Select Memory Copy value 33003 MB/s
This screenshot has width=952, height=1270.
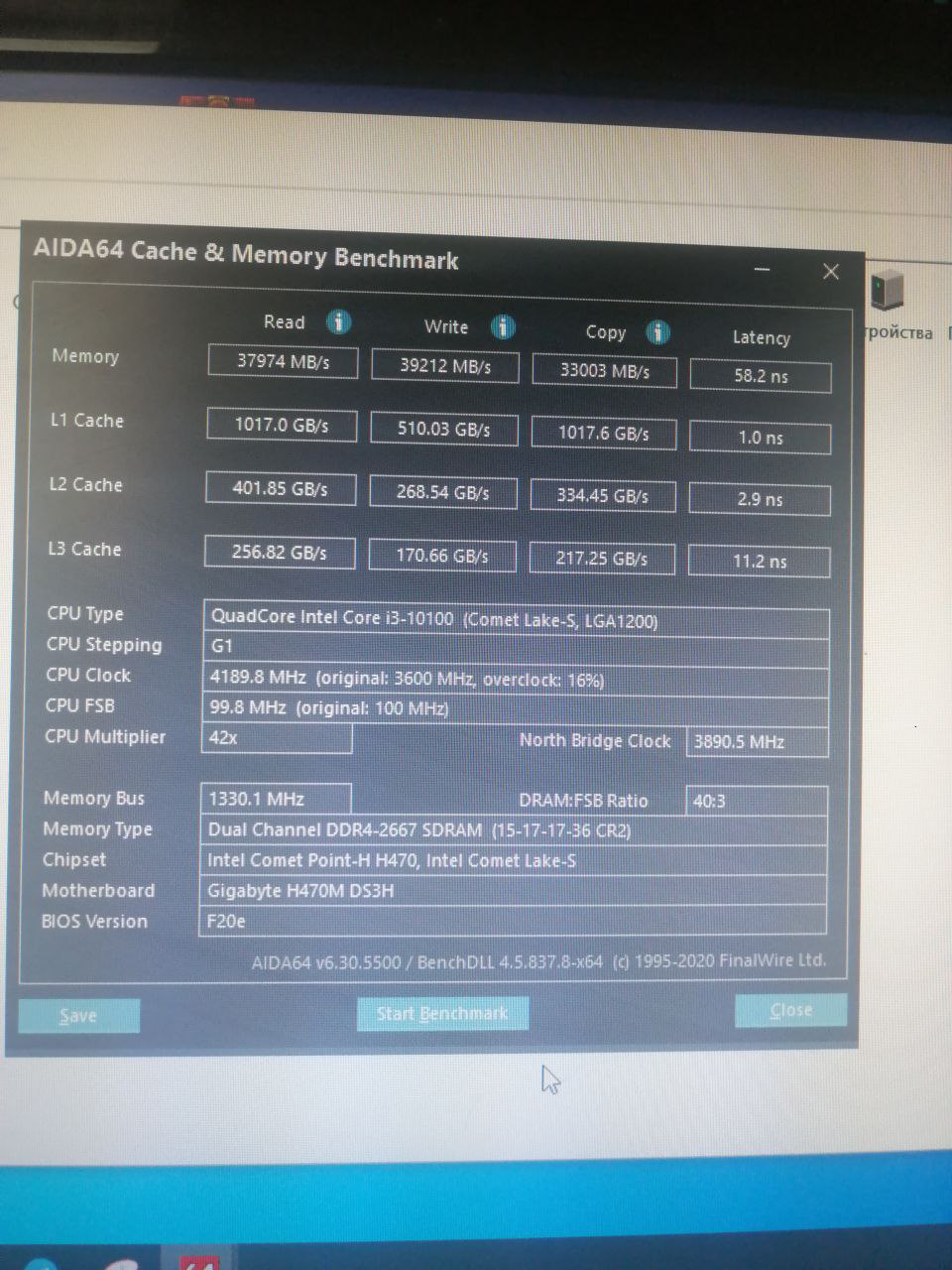pyautogui.click(x=604, y=371)
